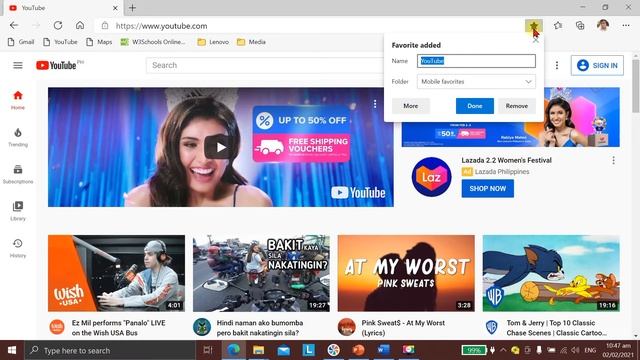640x360 pixels.
Task: Open new tab with plus icon
Action: [132, 8]
